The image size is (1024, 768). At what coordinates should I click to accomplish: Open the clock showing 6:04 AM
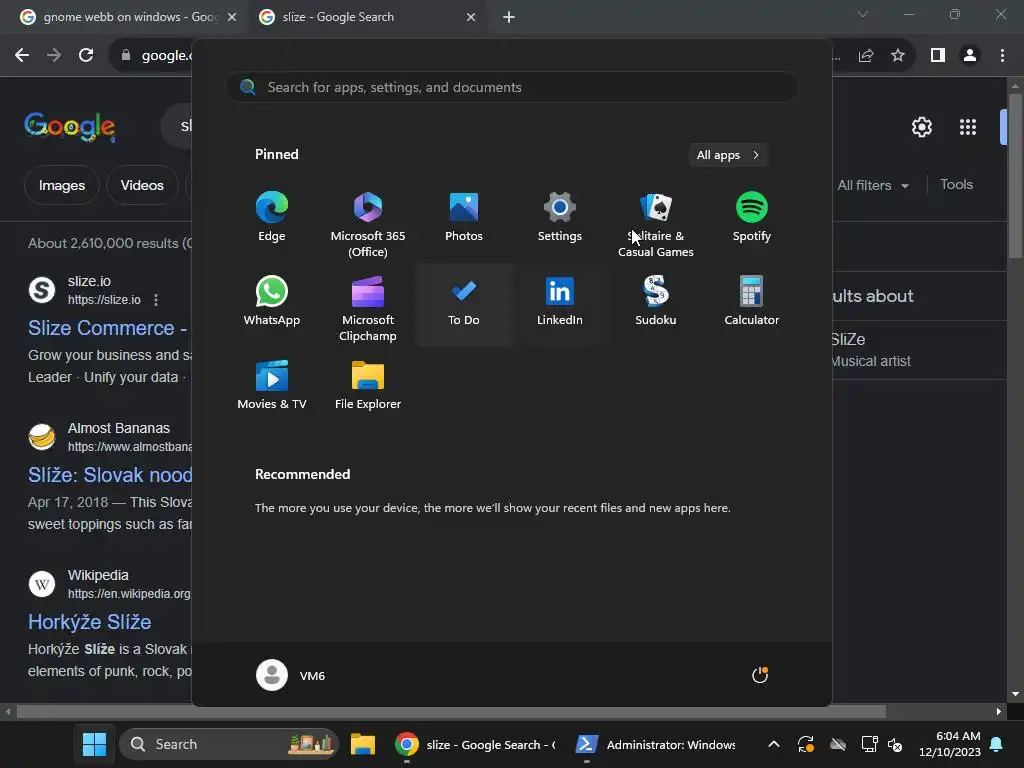[x=950, y=744]
